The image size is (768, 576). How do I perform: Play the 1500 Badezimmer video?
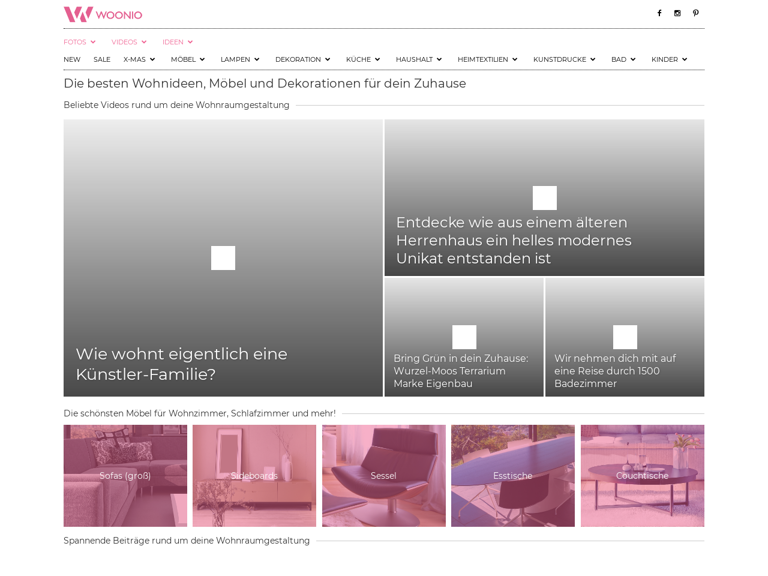pyautogui.click(x=625, y=337)
